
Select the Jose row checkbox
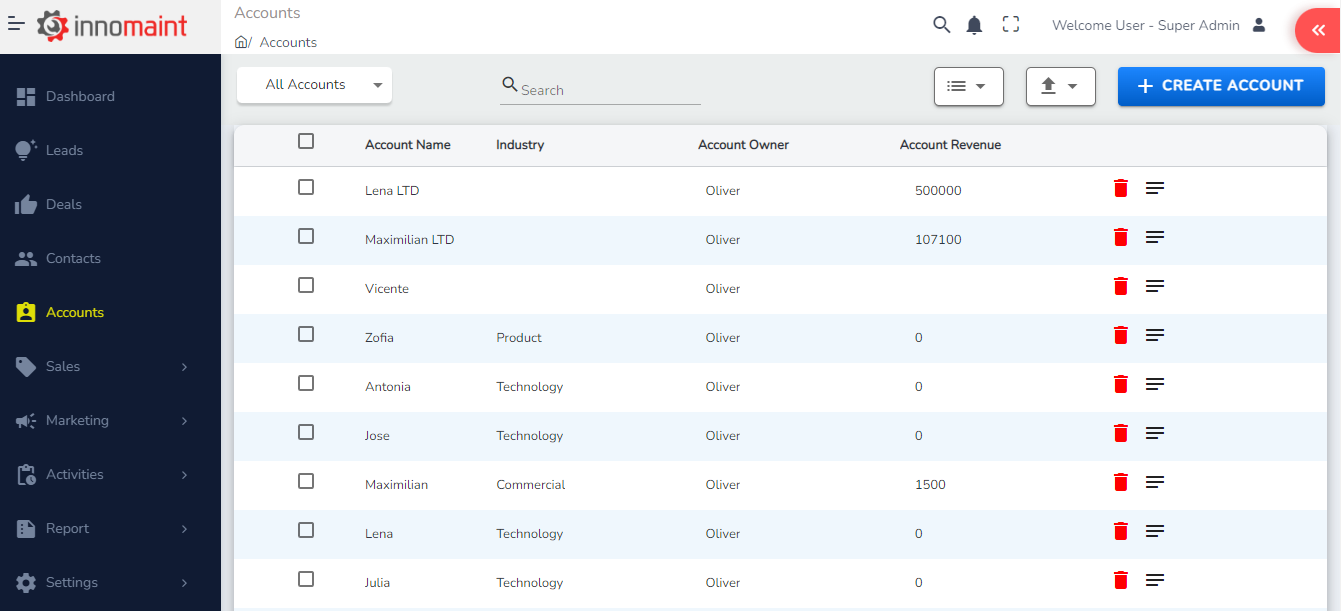coord(306,432)
